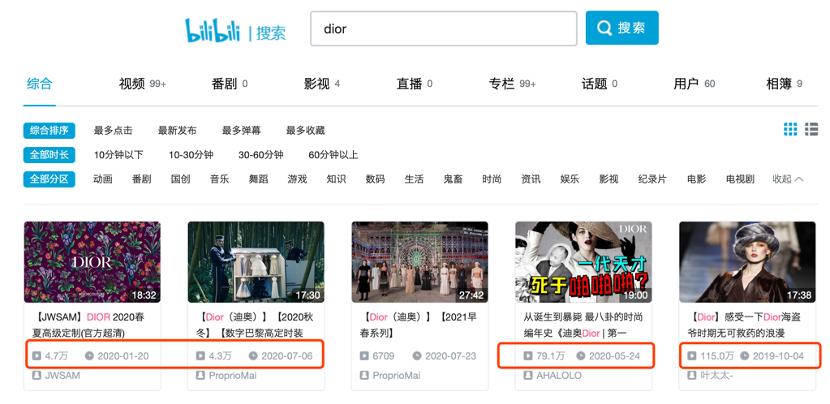
Task: Switch to list view layout icon
Action: pyautogui.click(x=811, y=129)
